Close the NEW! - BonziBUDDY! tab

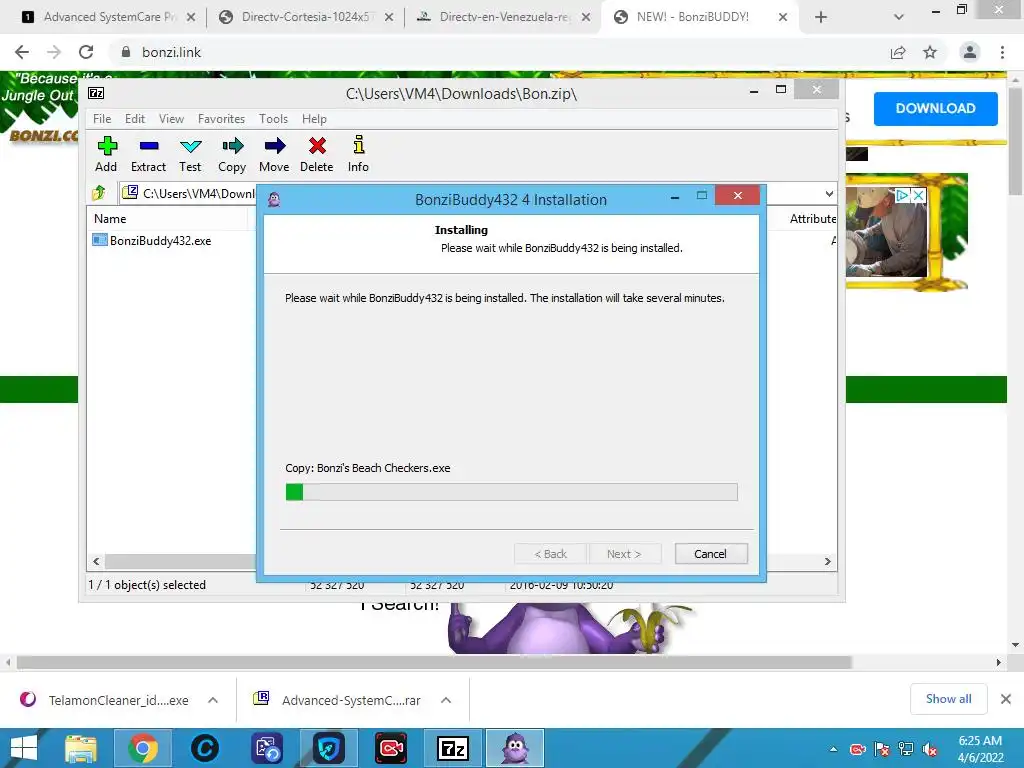click(783, 17)
